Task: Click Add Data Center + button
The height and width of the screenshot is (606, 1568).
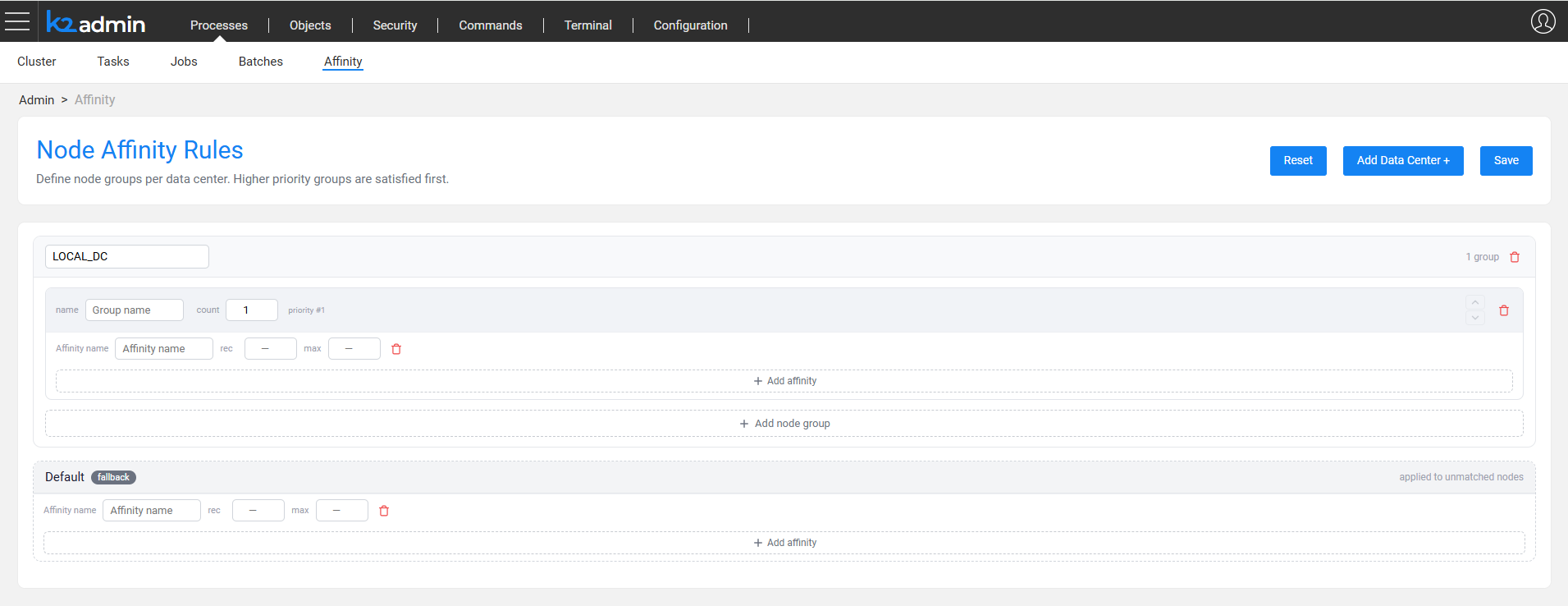Action: (x=1403, y=161)
